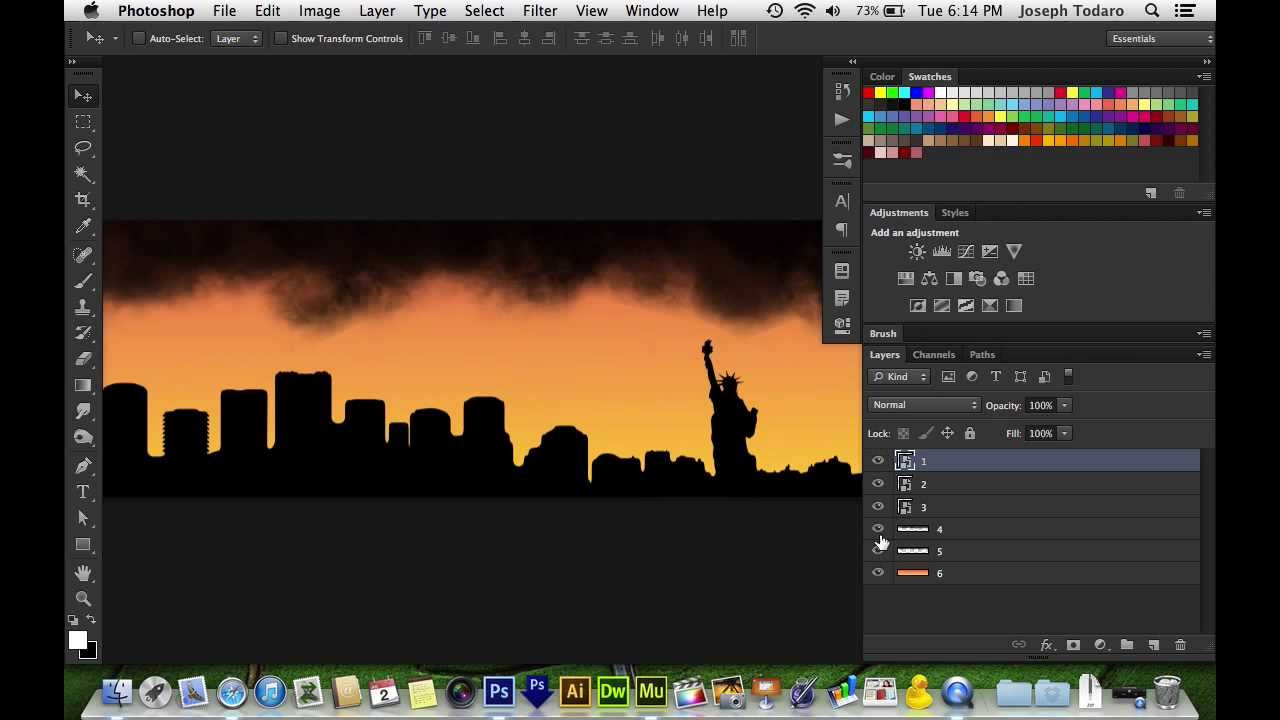
Task: Enable the Auto-Select checkbox
Action: point(139,38)
